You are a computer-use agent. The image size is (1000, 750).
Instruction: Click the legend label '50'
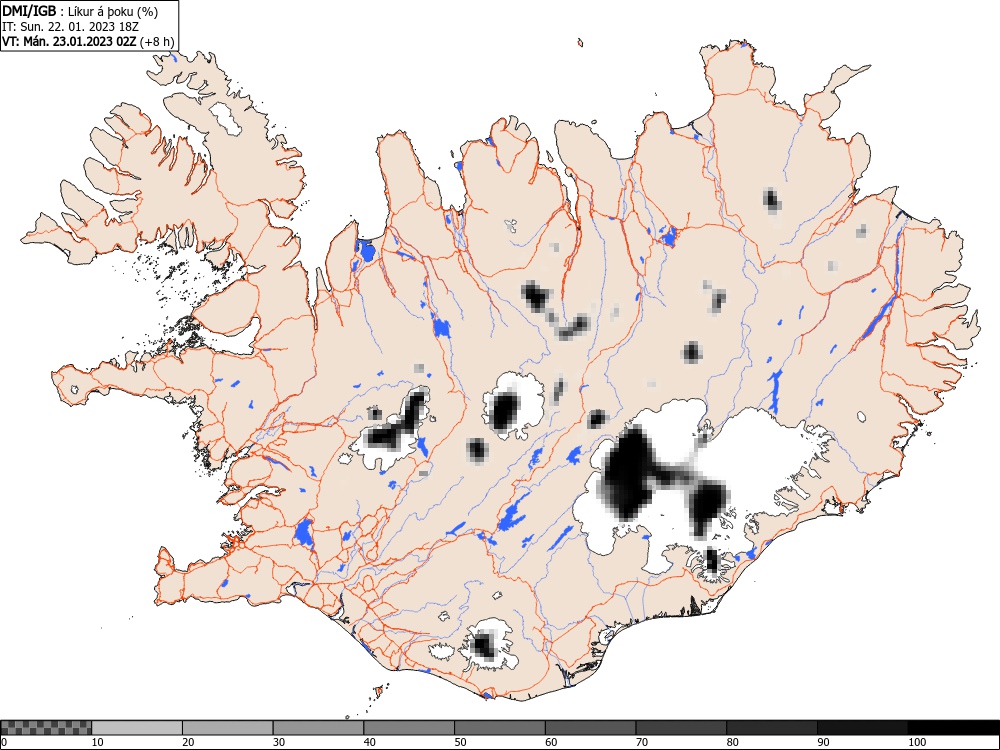(460, 742)
